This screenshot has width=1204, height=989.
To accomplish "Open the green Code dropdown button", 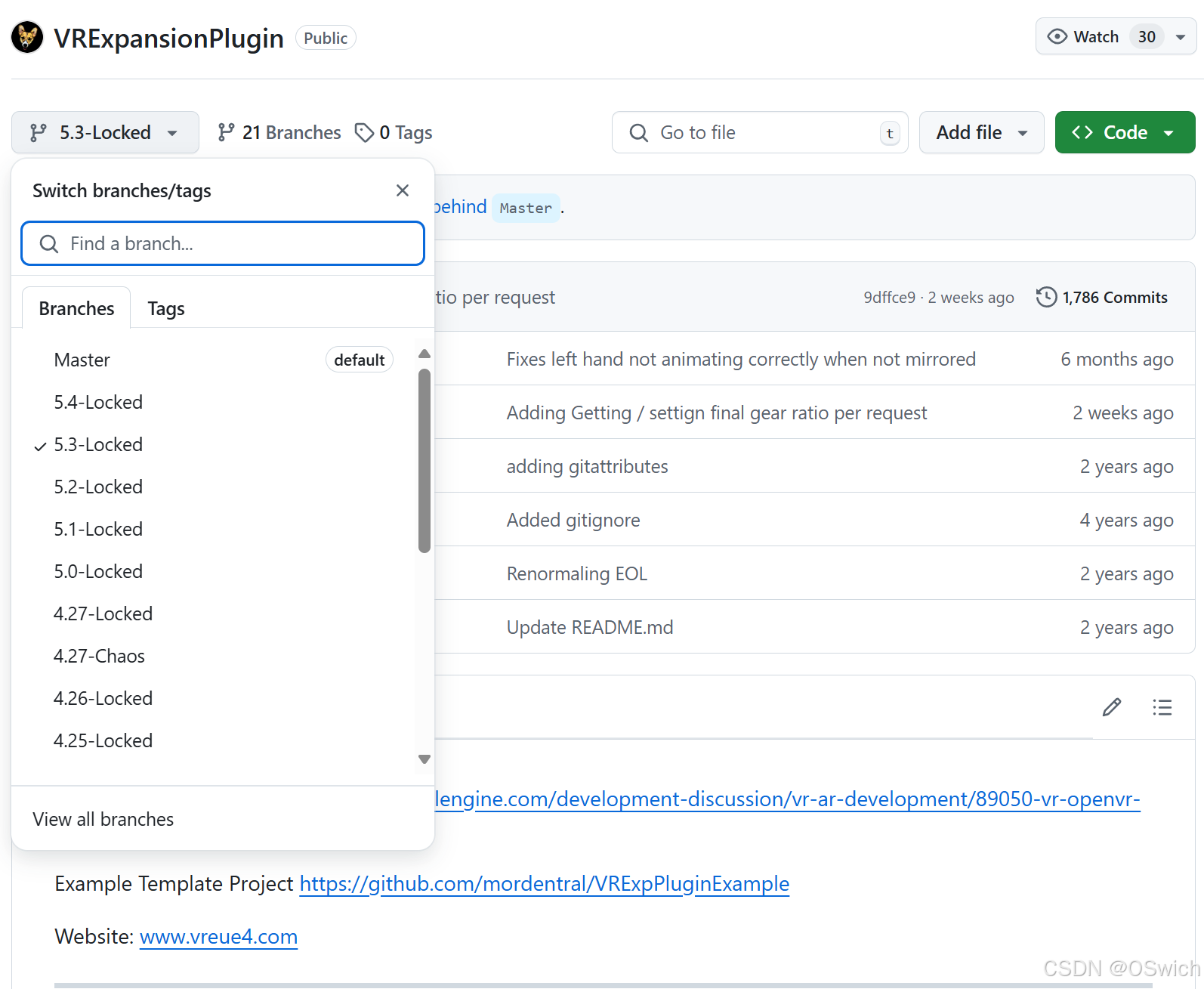I will (x=1125, y=132).
